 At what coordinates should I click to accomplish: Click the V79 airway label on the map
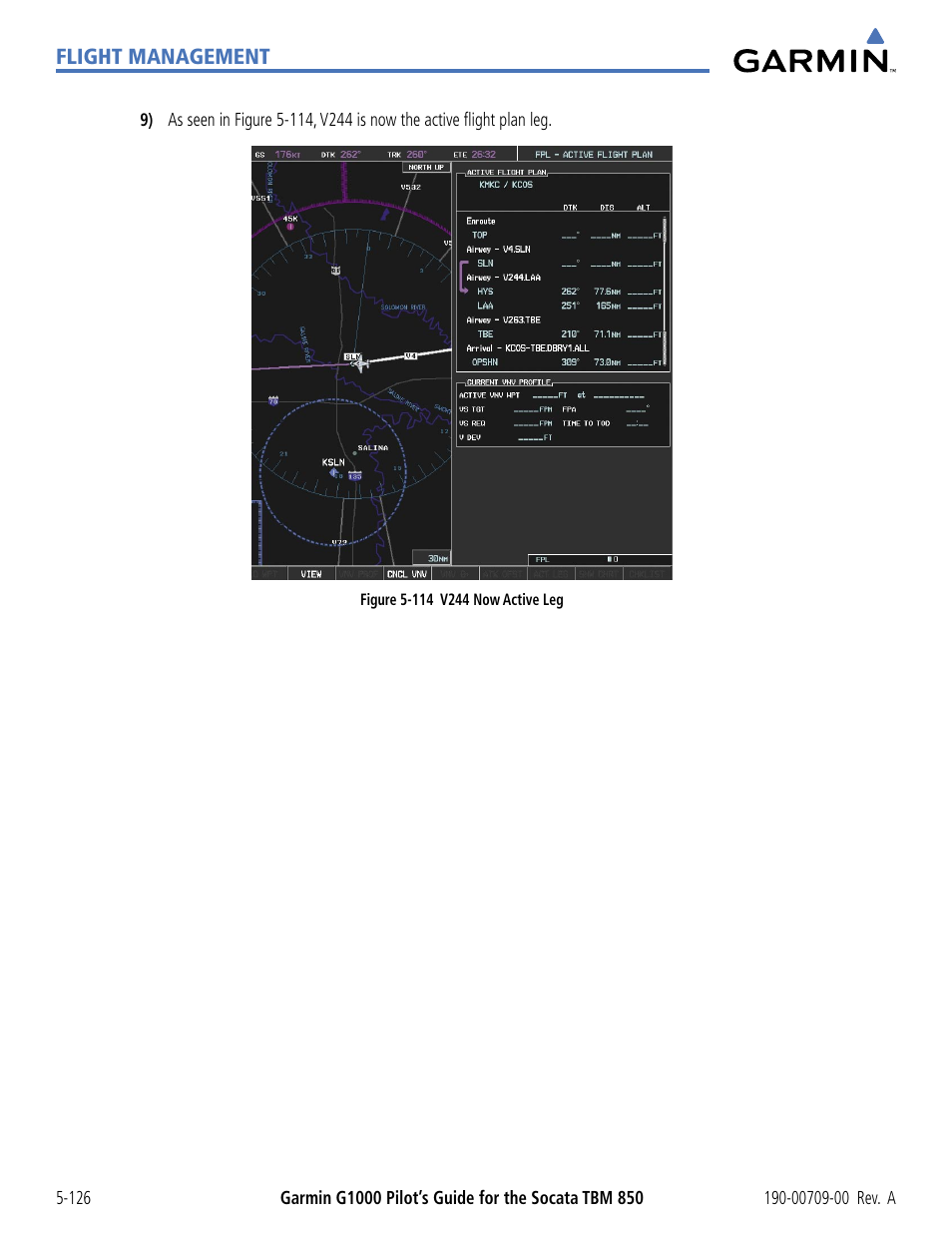point(339,542)
